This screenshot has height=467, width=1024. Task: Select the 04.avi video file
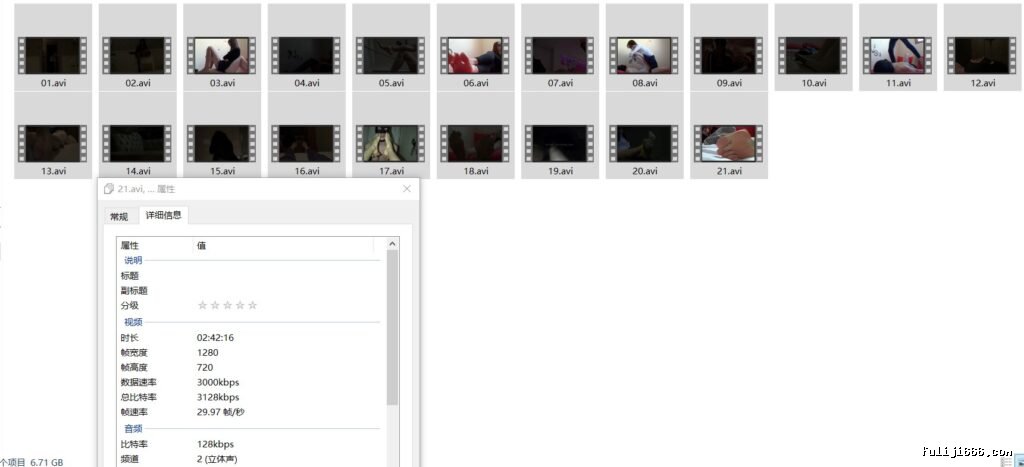click(306, 47)
